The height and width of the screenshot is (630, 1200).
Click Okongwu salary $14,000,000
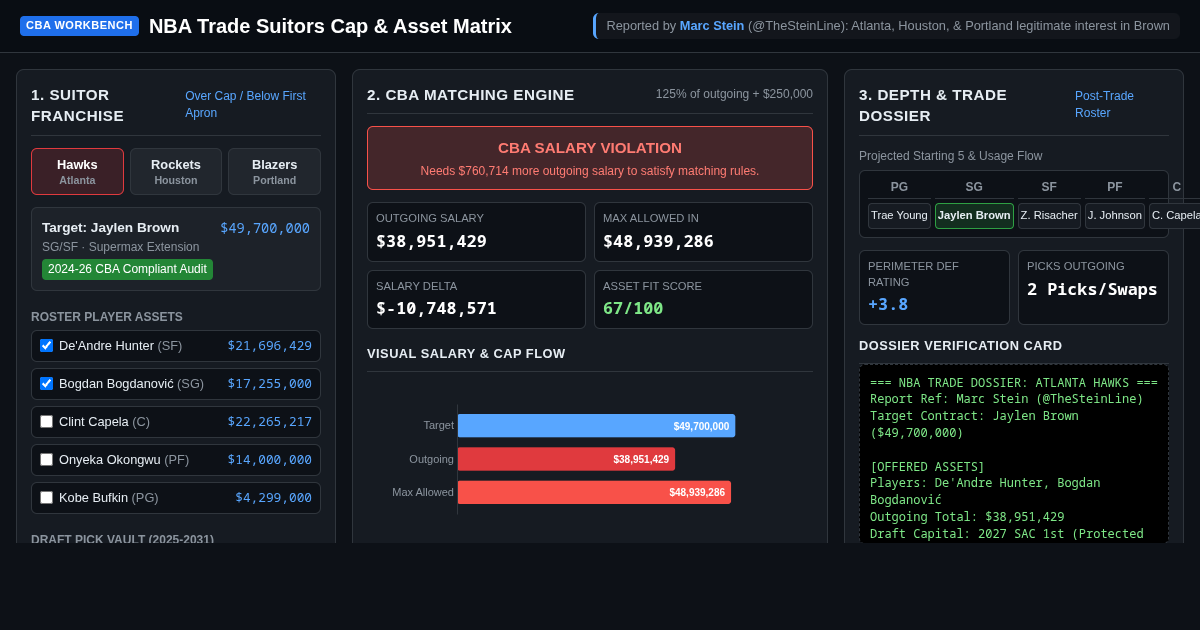[x=270, y=460]
